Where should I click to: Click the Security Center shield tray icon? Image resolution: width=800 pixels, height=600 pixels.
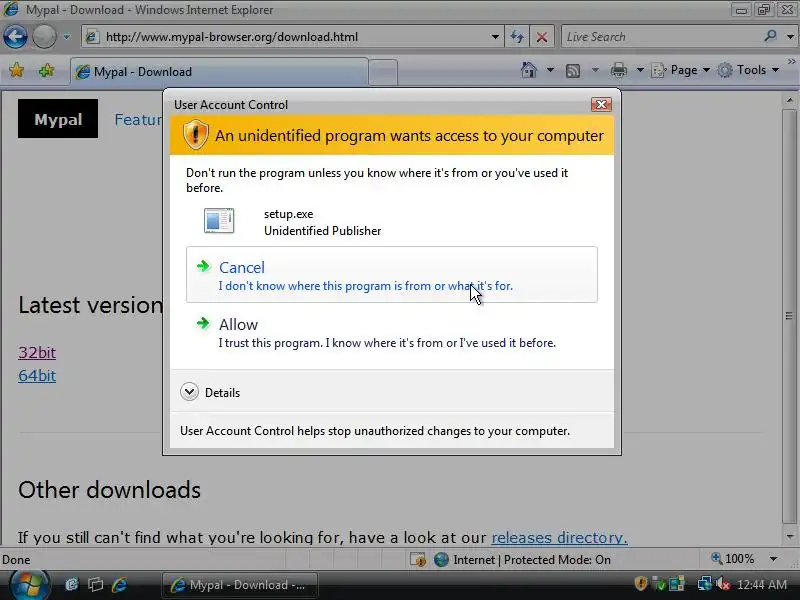(640, 583)
